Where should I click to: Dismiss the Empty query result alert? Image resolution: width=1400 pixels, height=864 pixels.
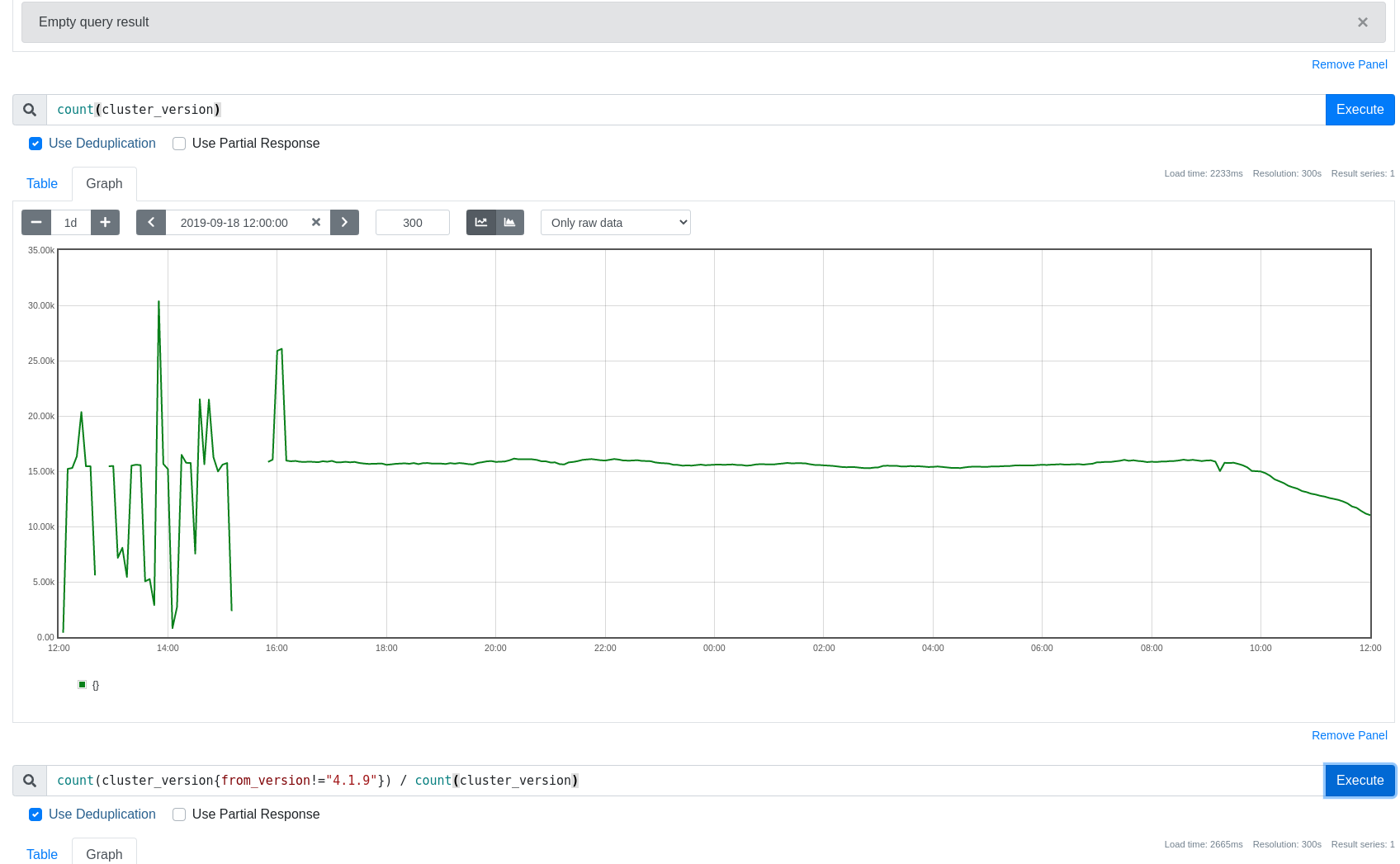click(x=1362, y=22)
